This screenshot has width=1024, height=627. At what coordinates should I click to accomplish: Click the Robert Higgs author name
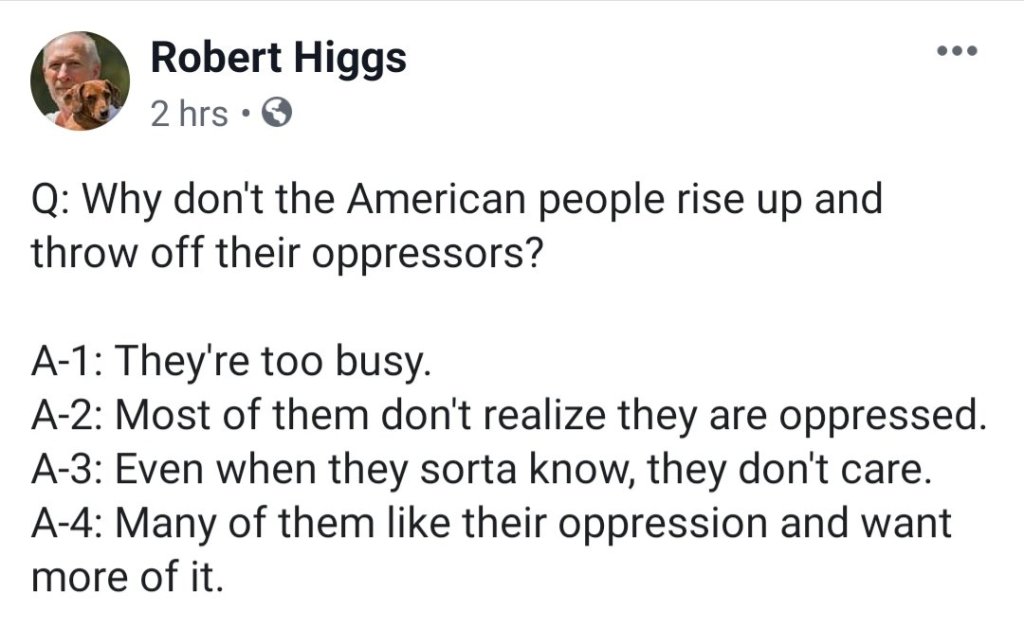click(x=278, y=59)
